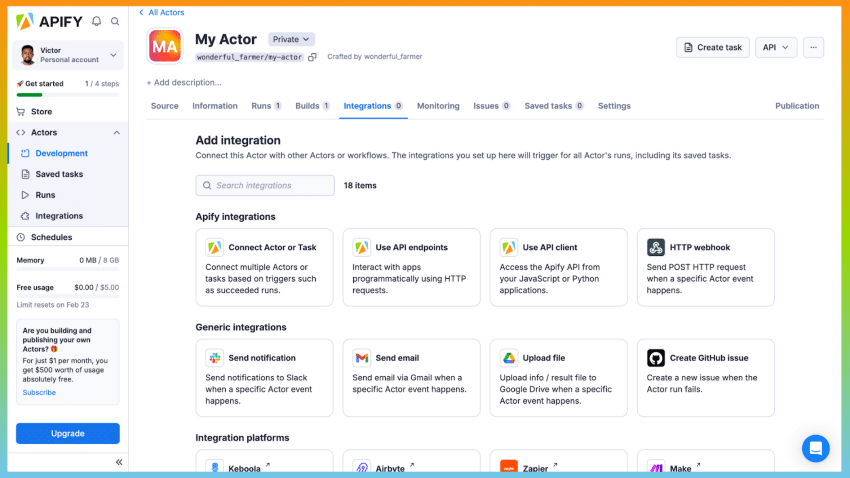
Task: Collapse the sidebar with the double-chevron
Action: pos(119,462)
